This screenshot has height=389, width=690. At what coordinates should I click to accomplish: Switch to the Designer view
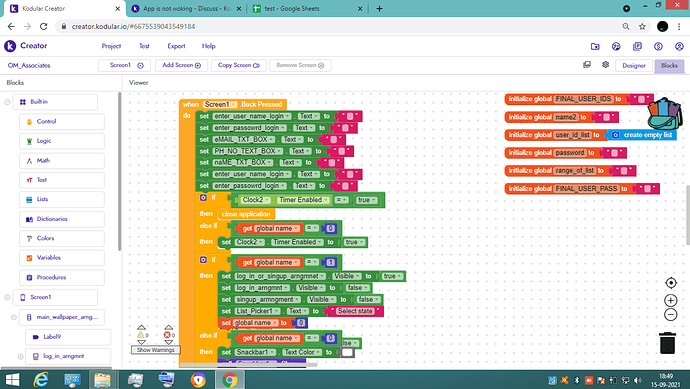[x=634, y=66]
